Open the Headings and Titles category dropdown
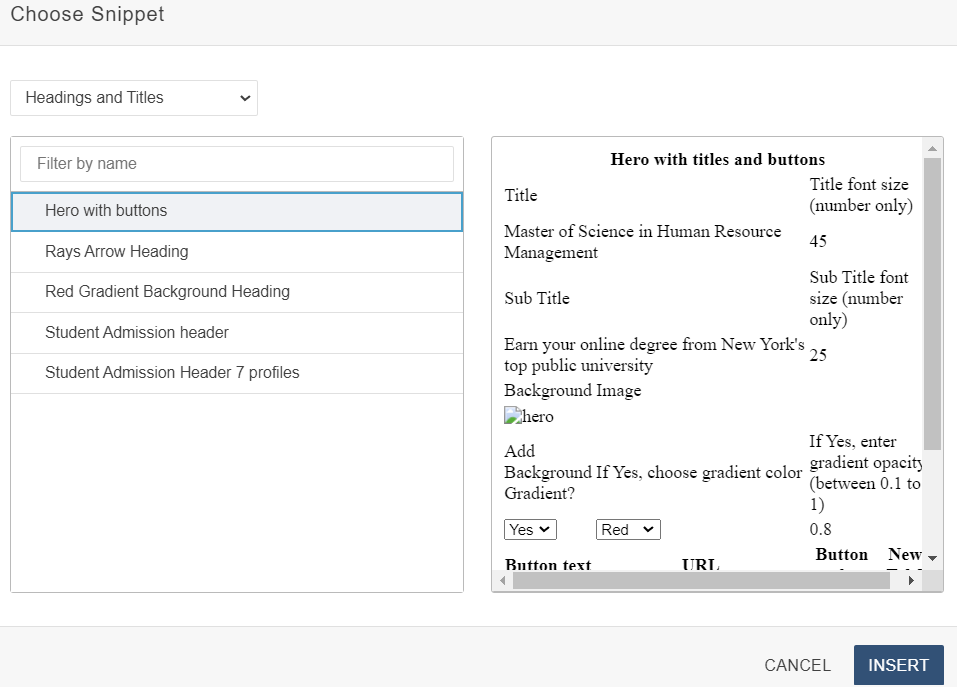957x687 pixels. tap(134, 98)
